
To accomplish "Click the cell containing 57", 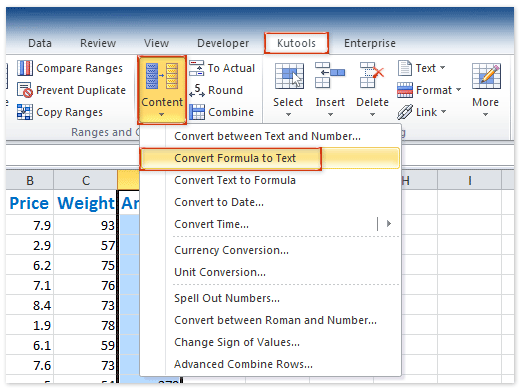I will click(85, 245).
